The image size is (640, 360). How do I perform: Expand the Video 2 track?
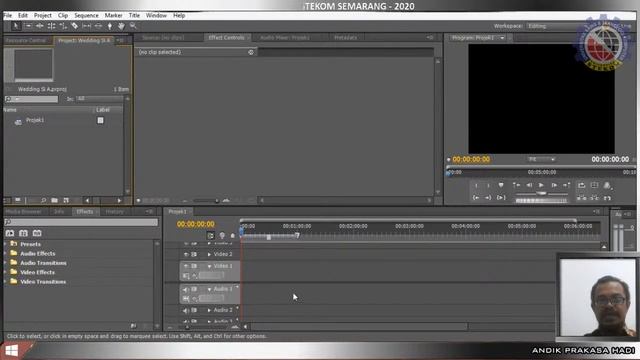(x=209, y=254)
